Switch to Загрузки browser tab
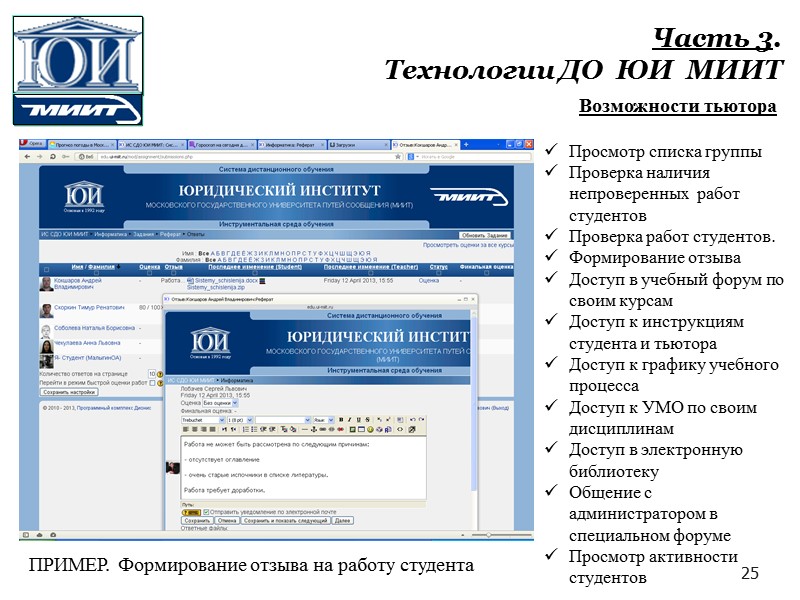 click(358, 145)
